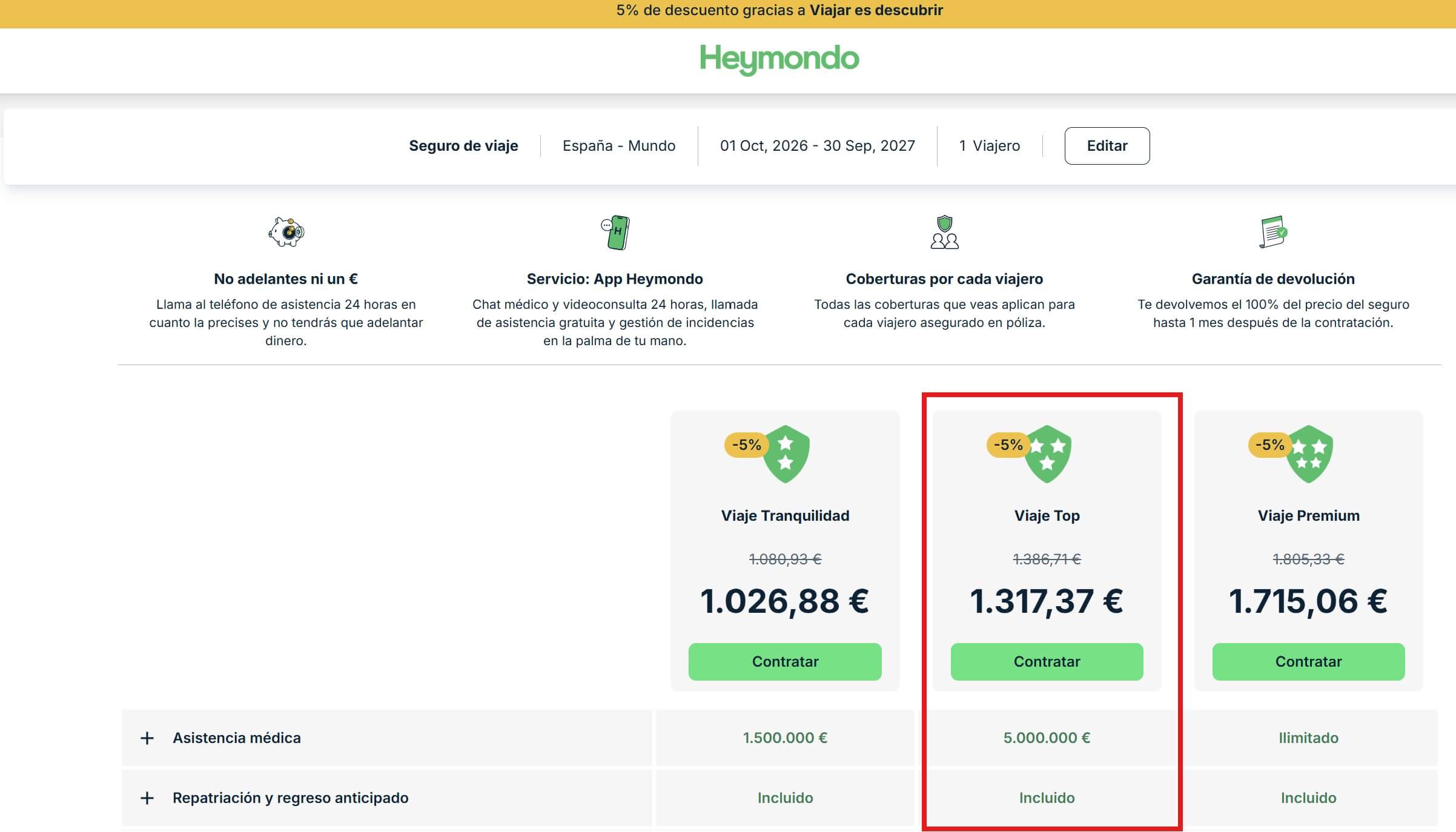This screenshot has width=1456, height=832.
Task: Click the -5% badge on Viaje Top
Action: pos(1008,445)
